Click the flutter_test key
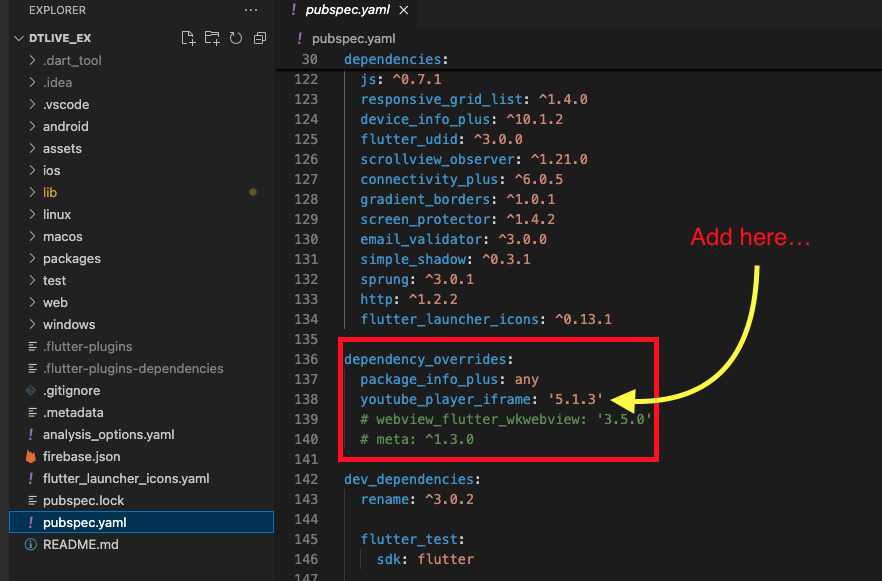This screenshot has height=581, width=882. (409, 539)
